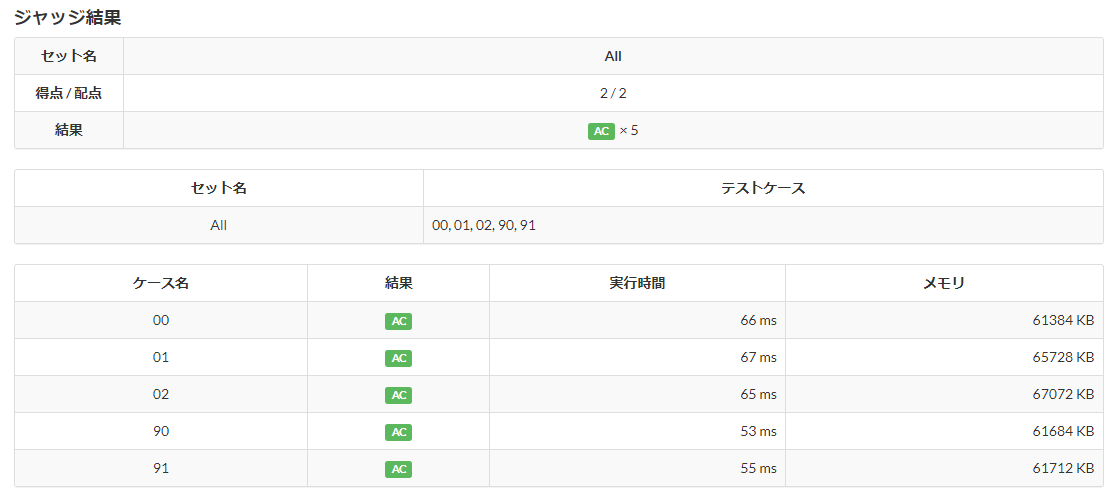The height and width of the screenshot is (503, 1119).
Task: Select the 65728 KB memory value
Action: tap(1063, 357)
